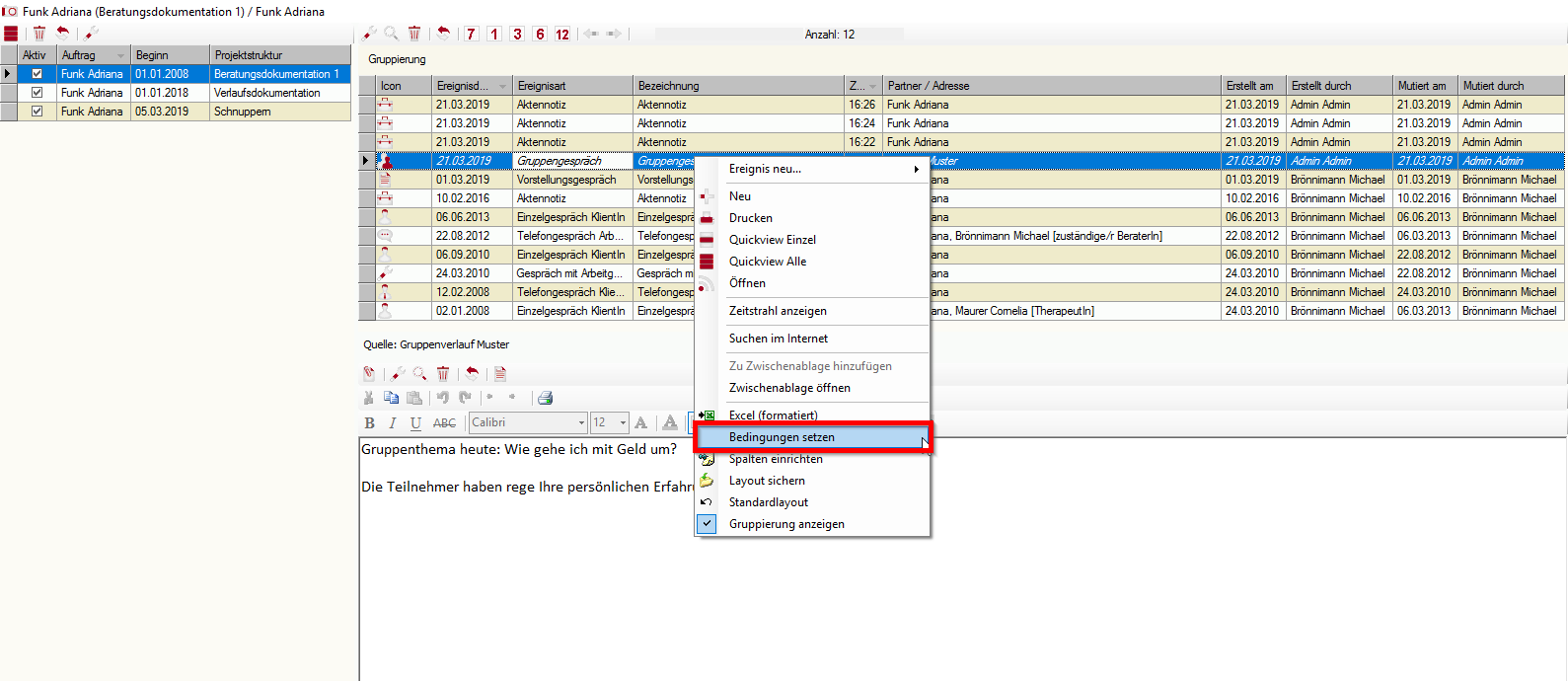Screen dimensions: 1568x681
Task: Click the wrench icon in the events toolbar
Action: (x=370, y=34)
